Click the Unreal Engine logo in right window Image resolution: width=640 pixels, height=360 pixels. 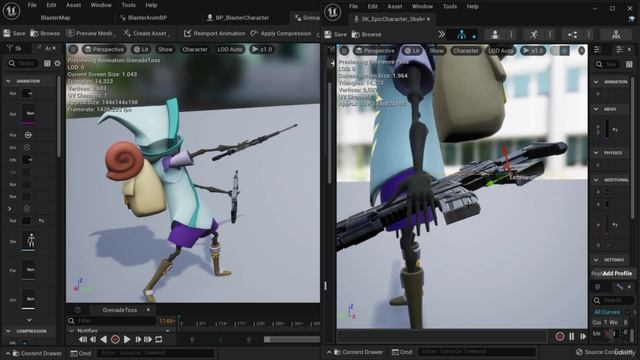coord(333,12)
